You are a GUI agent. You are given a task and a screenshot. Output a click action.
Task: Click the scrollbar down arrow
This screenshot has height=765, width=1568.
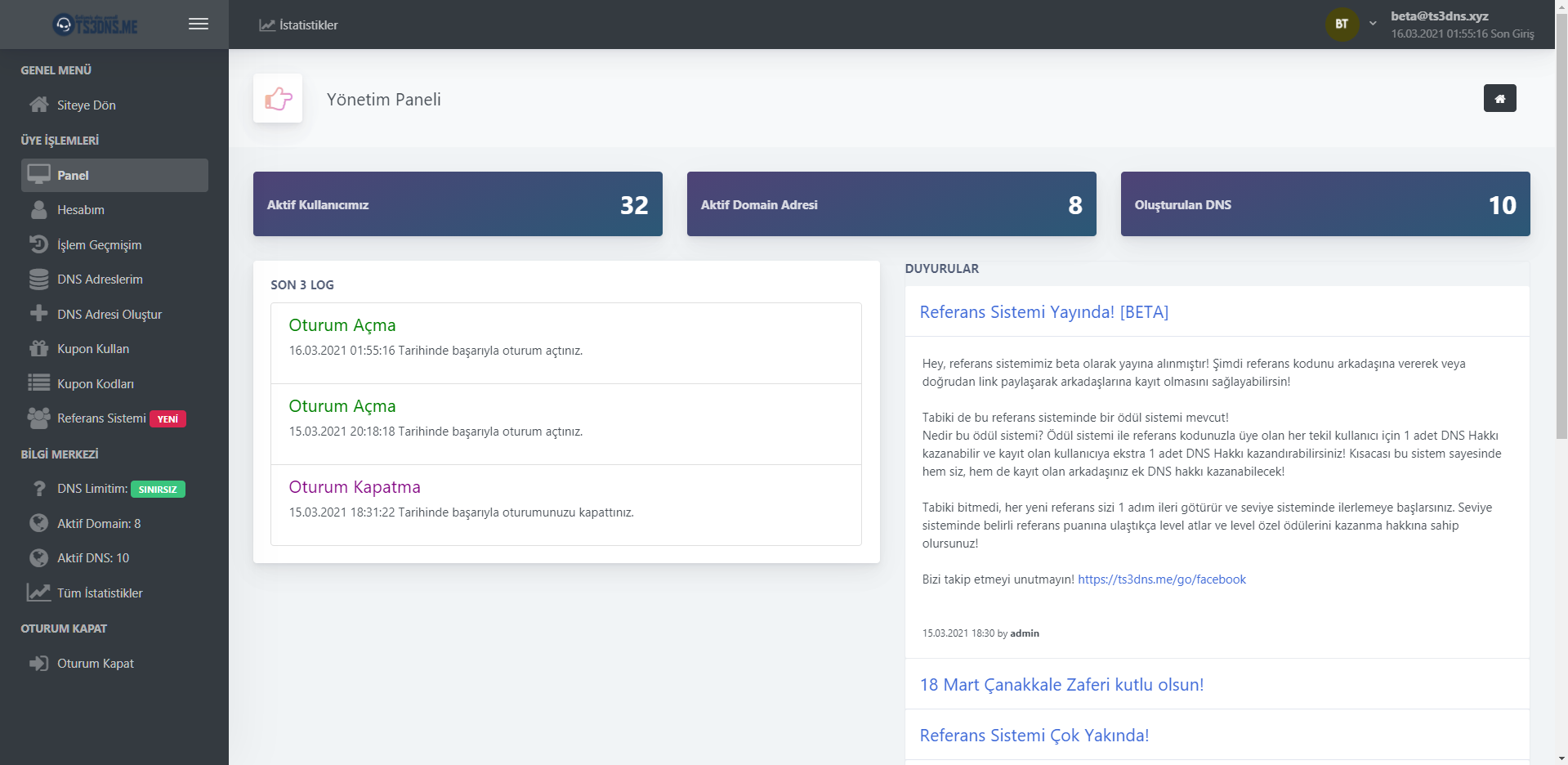(1561, 758)
